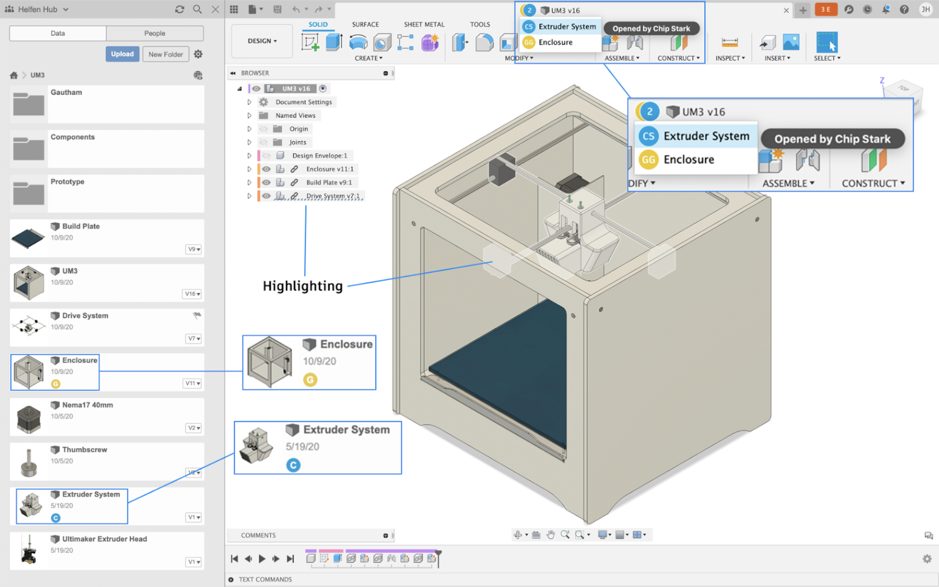The width and height of the screenshot is (939, 587).
Task: Expand the Named Views node
Action: [x=250, y=116]
